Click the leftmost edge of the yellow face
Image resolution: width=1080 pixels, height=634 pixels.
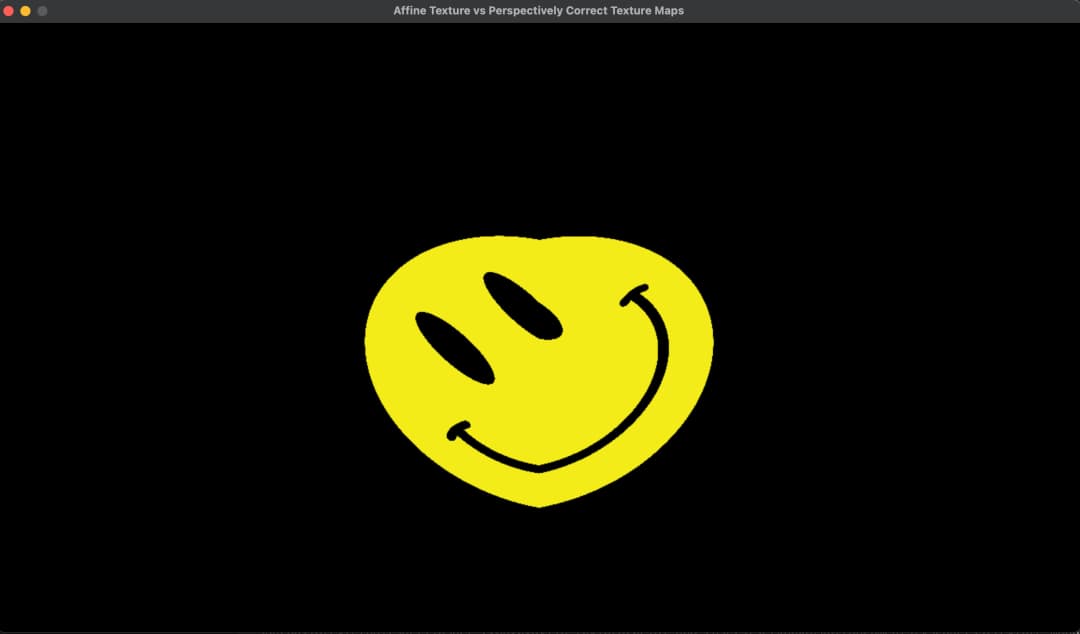pyautogui.click(x=368, y=340)
